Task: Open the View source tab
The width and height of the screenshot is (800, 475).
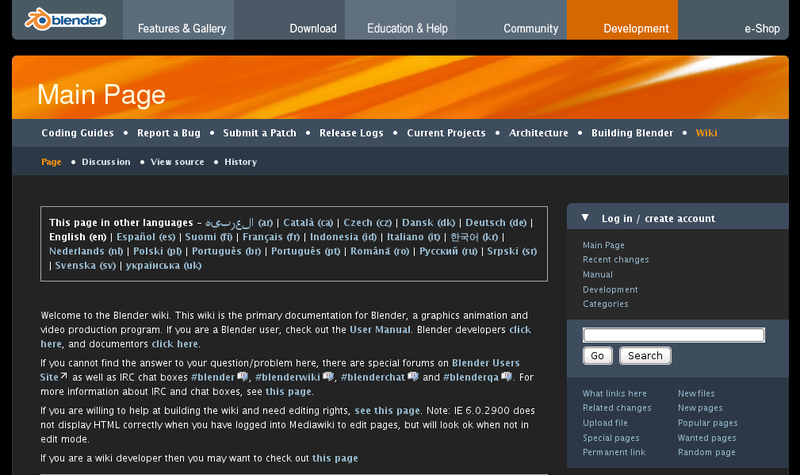Action: 177,162
